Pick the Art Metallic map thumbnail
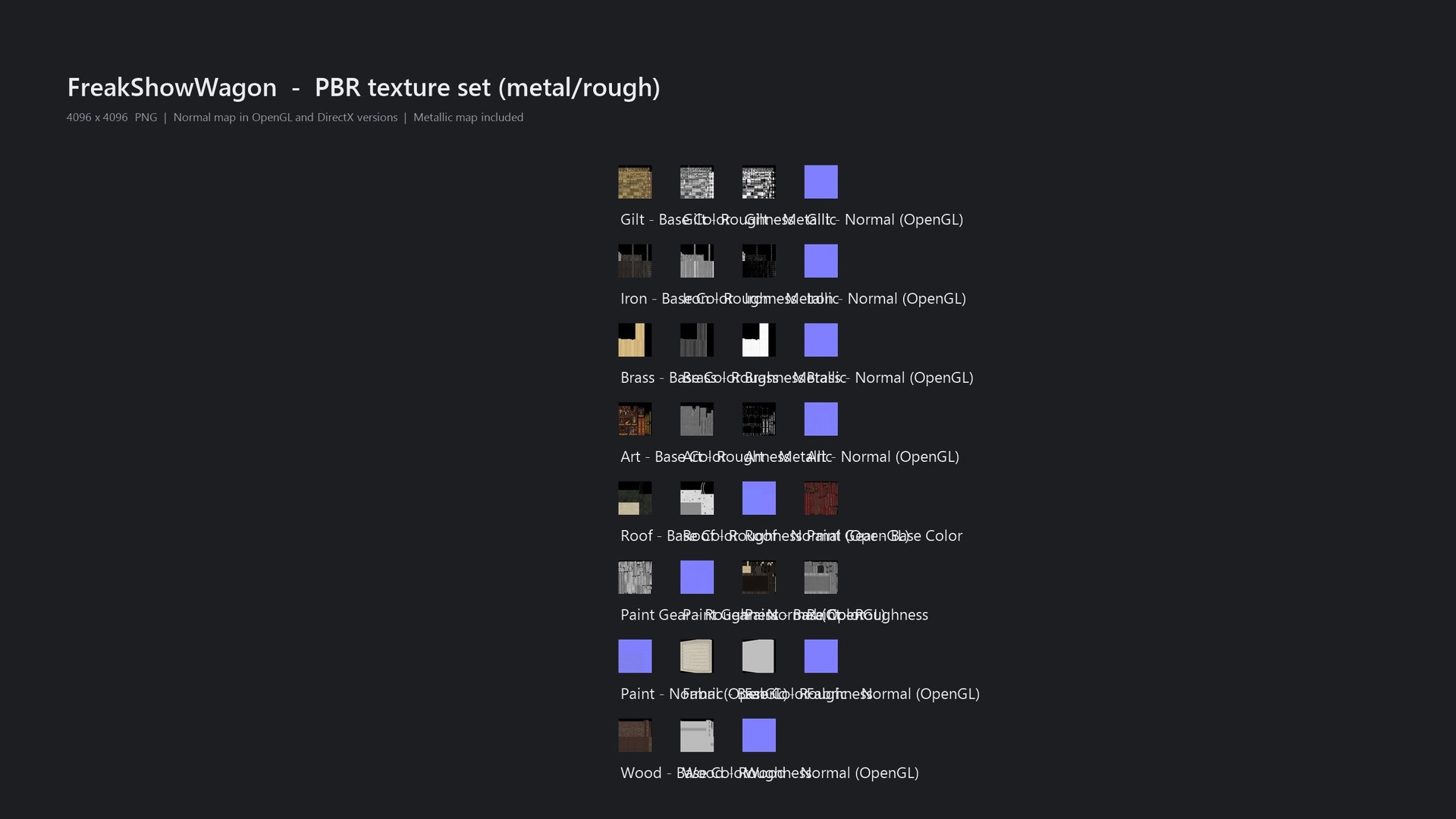1456x819 pixels. click(759, 419)
